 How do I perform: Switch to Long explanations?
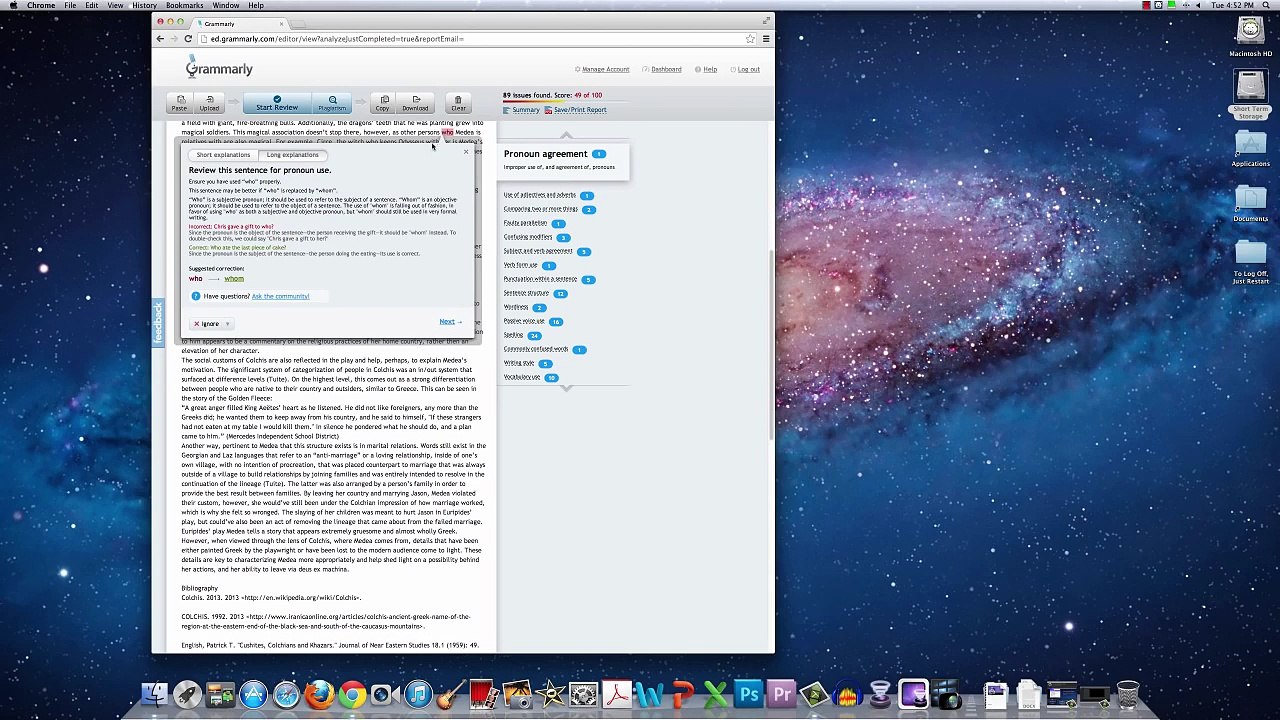pyautogui.click(x=292, y=155)
